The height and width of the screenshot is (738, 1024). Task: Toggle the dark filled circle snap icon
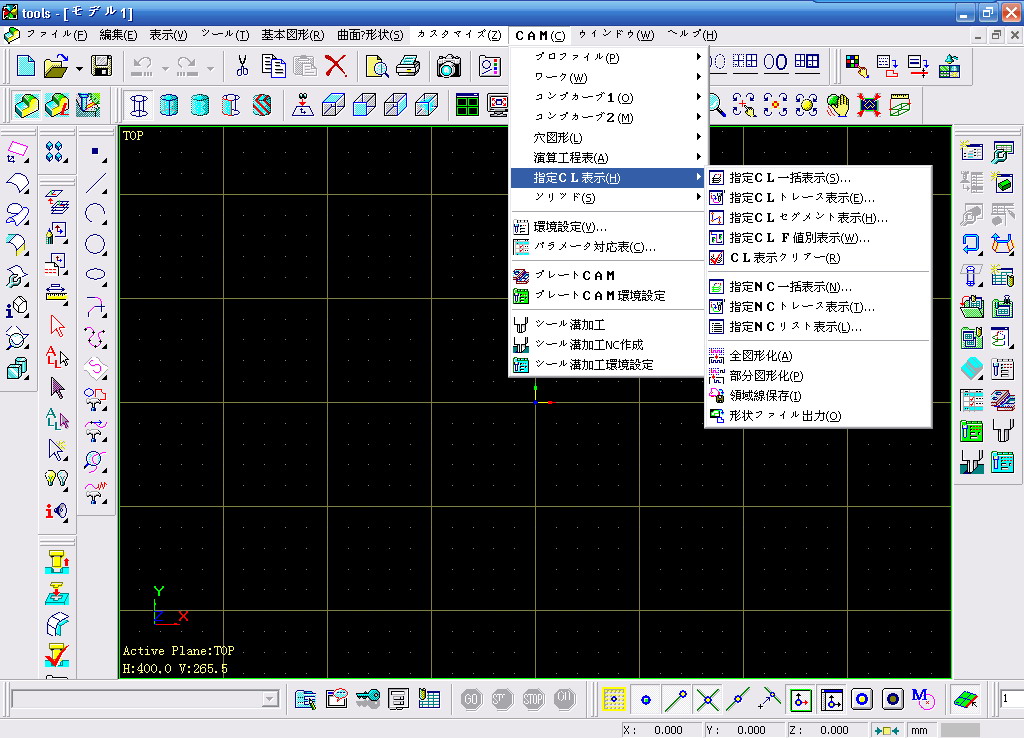[893, 699]
